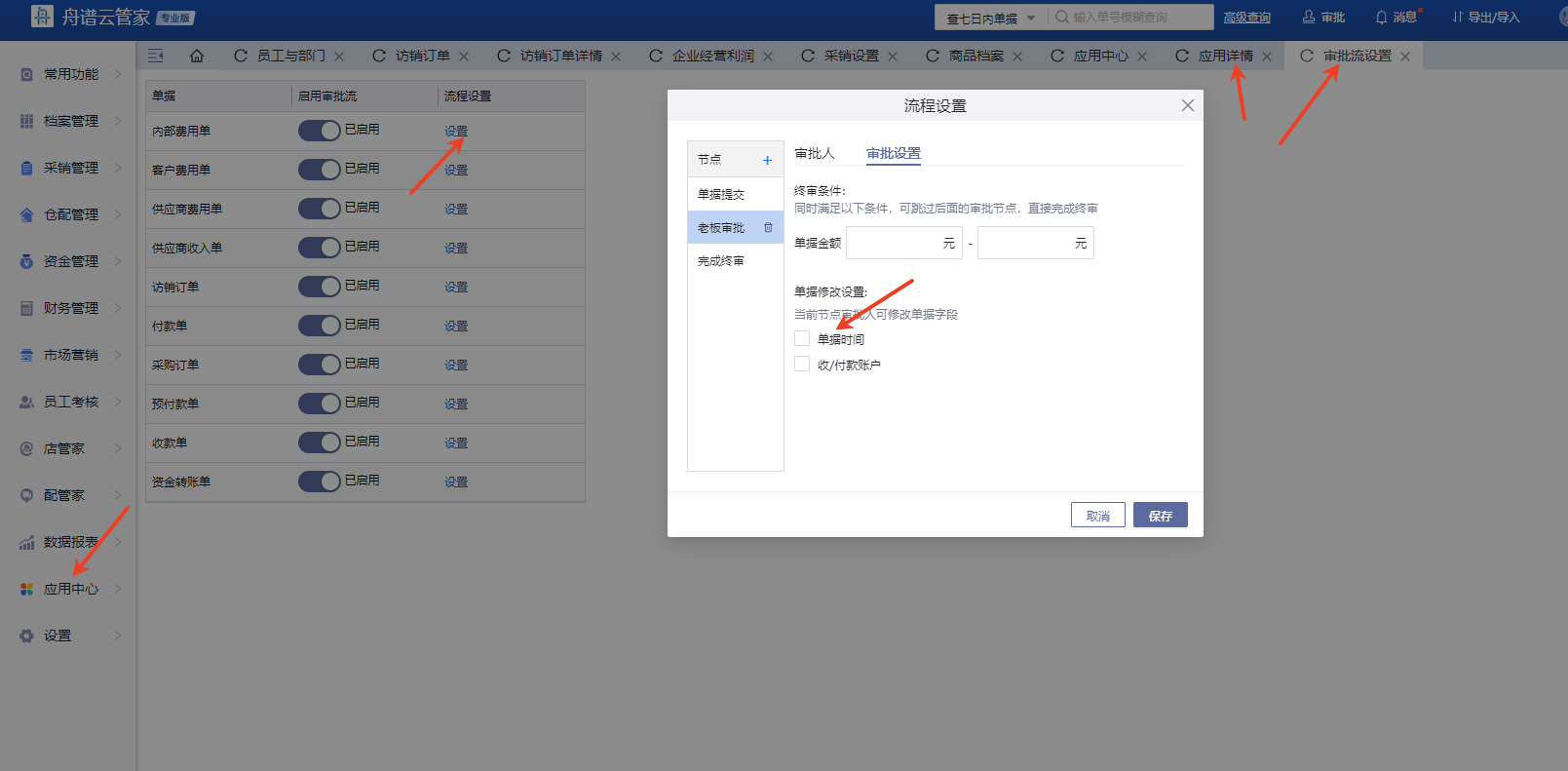
Task: Delete the 老板审批 node with trash icon
Action: (768, 228)
